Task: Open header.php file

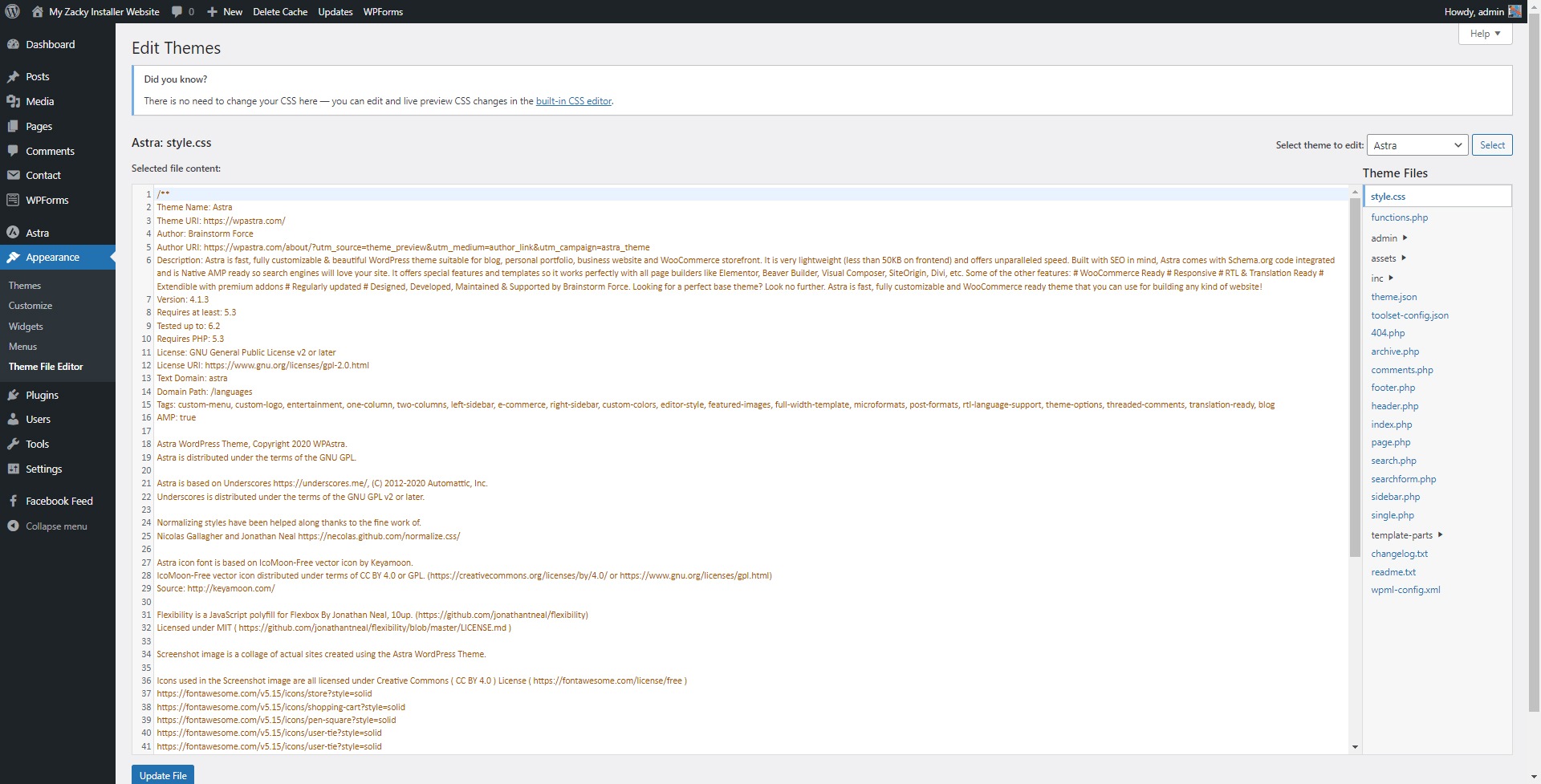Action: [1394, 406]
